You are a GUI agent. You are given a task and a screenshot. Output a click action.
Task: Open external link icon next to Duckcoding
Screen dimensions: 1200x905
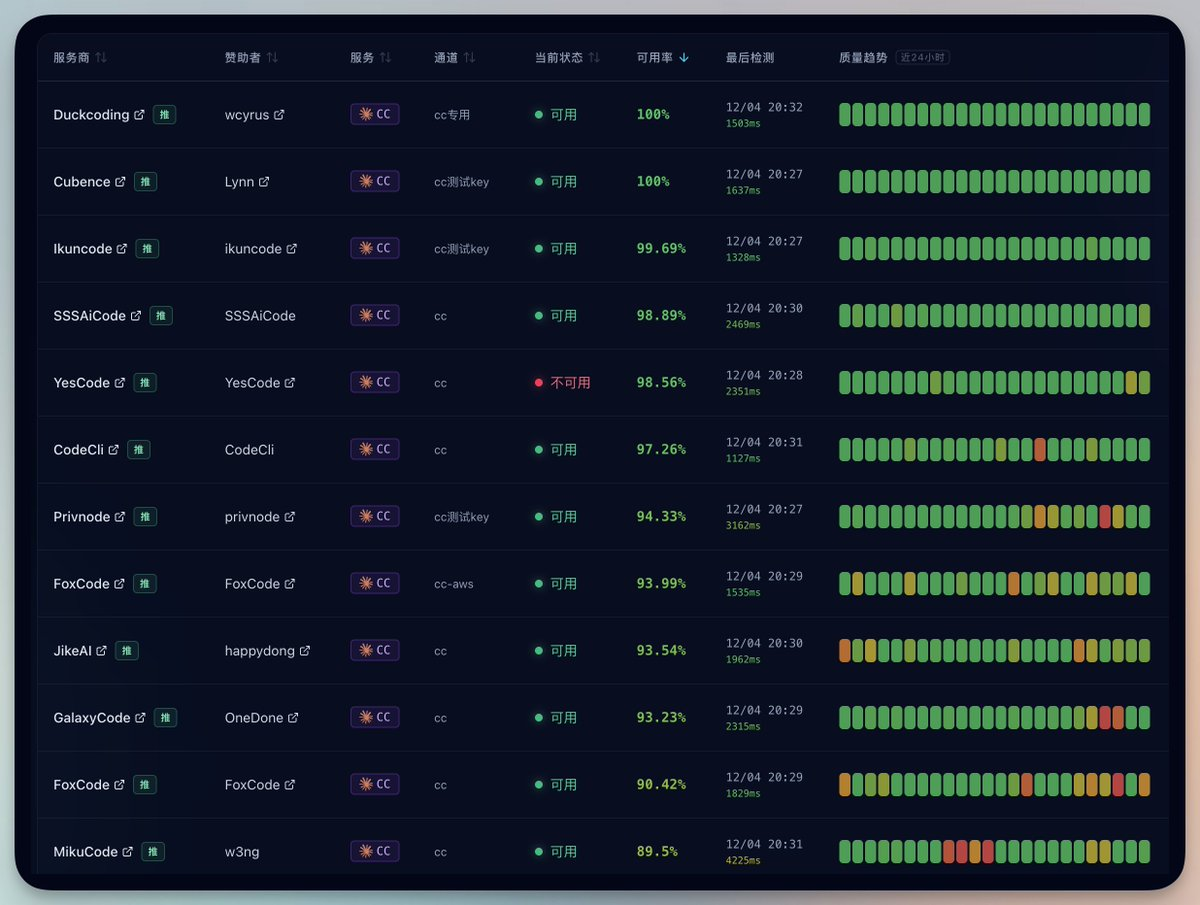tap(140, 115)
